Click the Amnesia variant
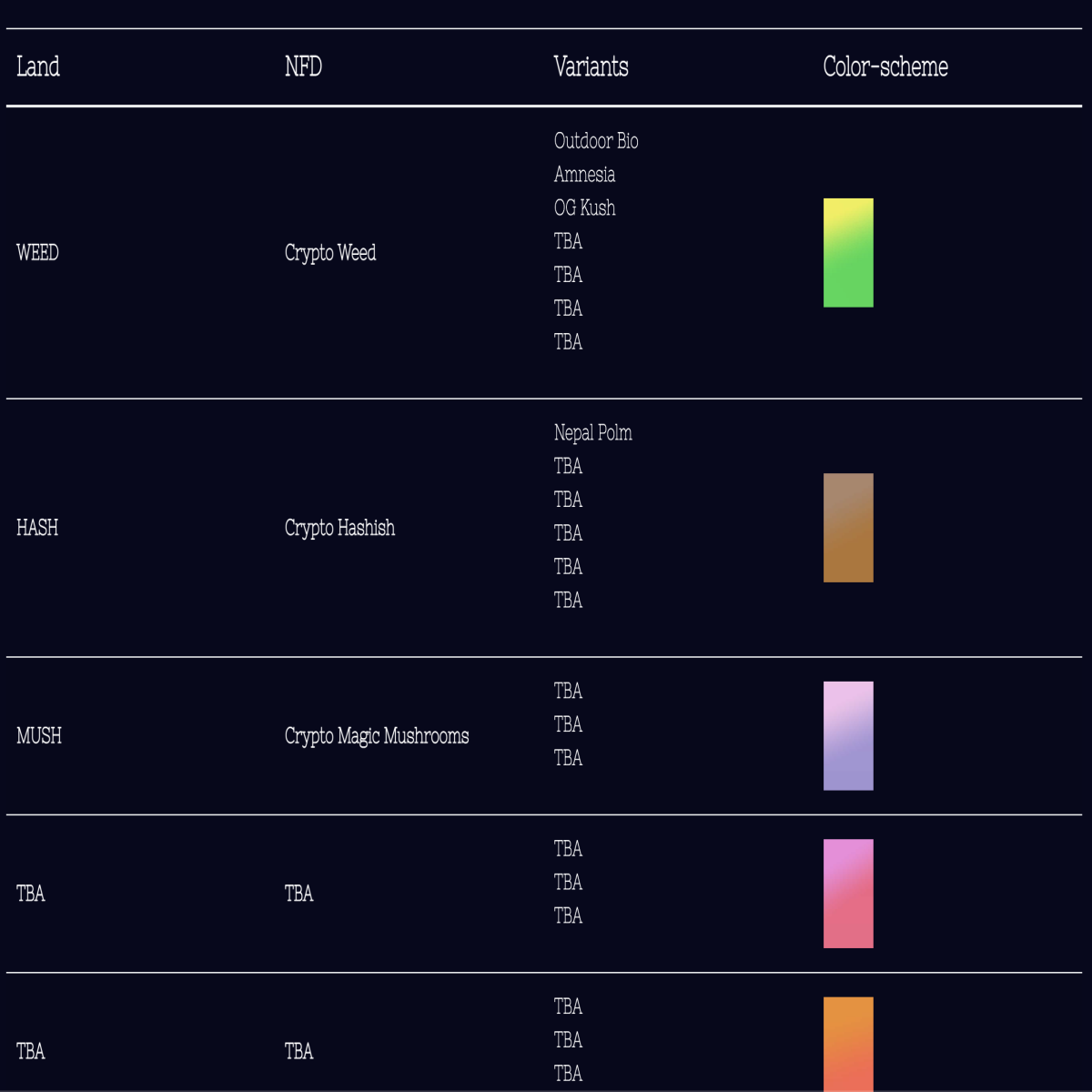Viewport: 1092px width, 1092px height. [584, 175]
